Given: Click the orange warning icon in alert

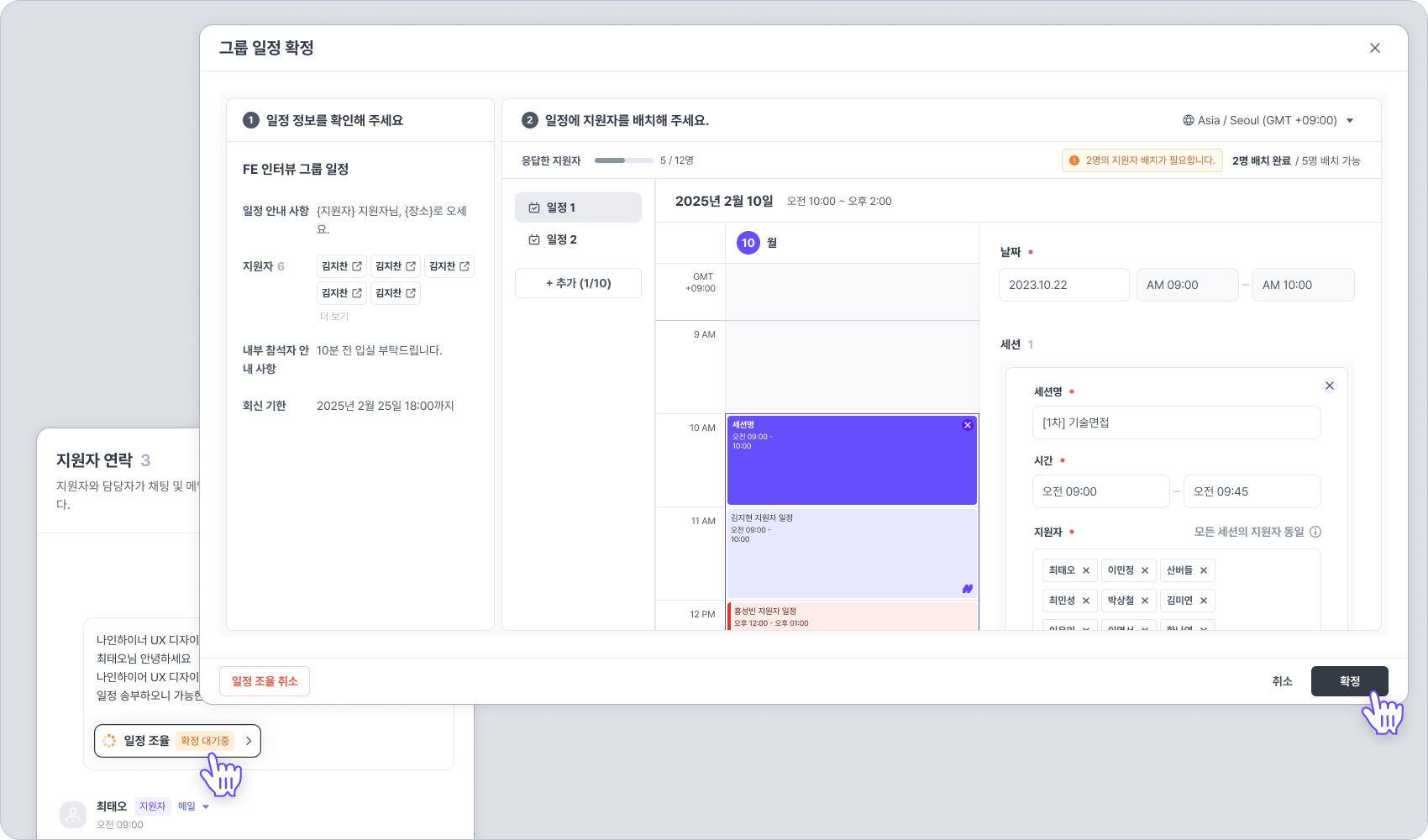Looking at the screenshot, I should pos(1074,160).
